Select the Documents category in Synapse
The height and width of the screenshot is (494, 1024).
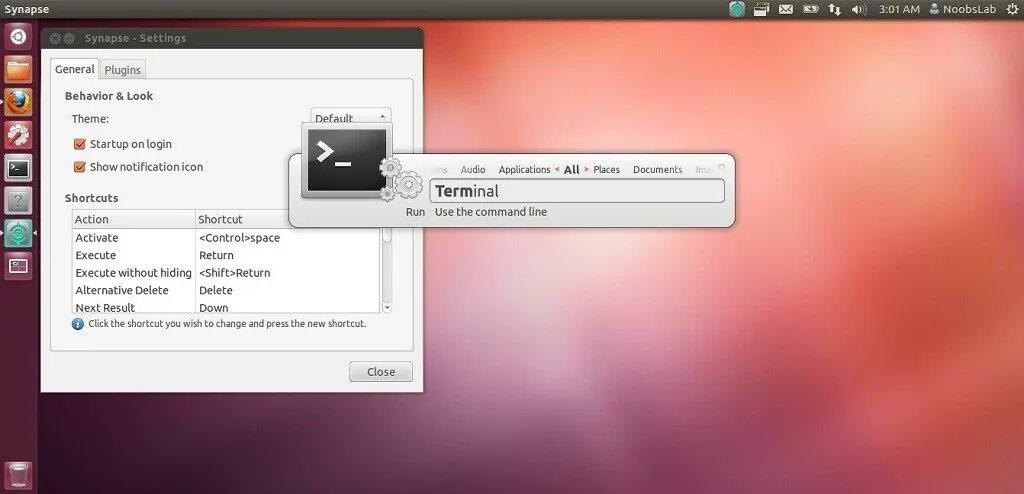pyautogui.click(x=658, y=169)
